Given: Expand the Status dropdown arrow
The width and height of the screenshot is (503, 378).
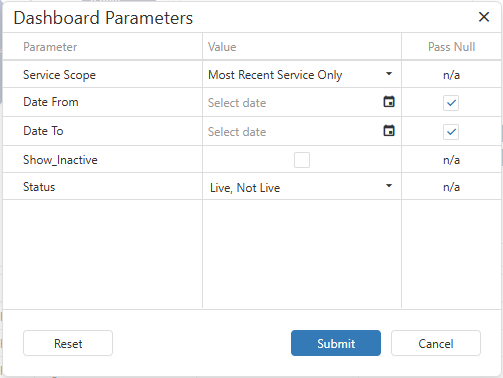Looking at the screenshot, I should click(x=389, y=186).
